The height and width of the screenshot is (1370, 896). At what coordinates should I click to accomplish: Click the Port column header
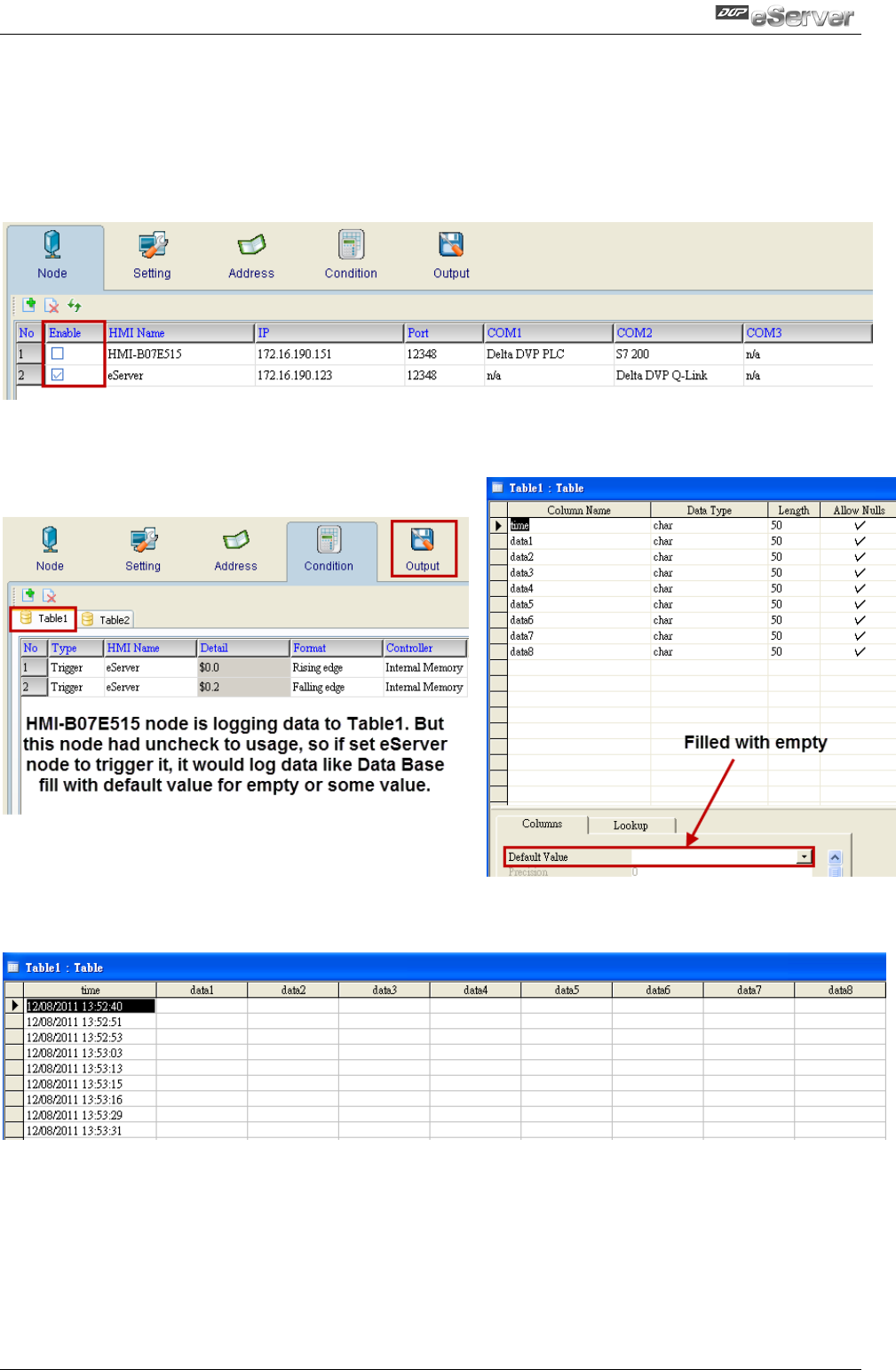[444, 333]
